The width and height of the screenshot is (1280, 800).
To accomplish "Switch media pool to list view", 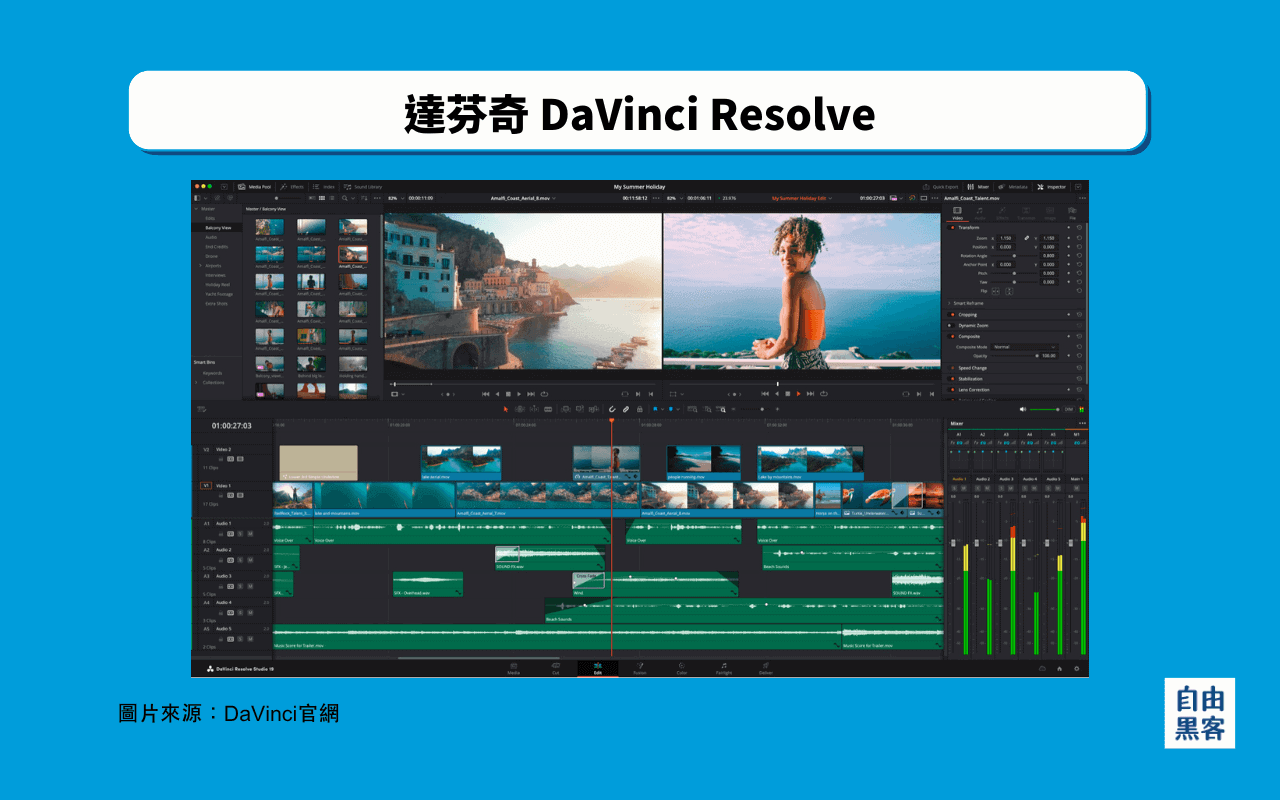I will click(330, 198).
